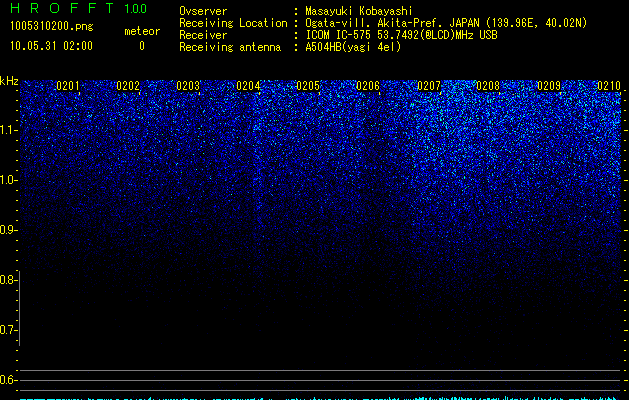Screen dimensions: 629x400
Task: Click the 0.6 kHz axis label
Action: (9, 380)
